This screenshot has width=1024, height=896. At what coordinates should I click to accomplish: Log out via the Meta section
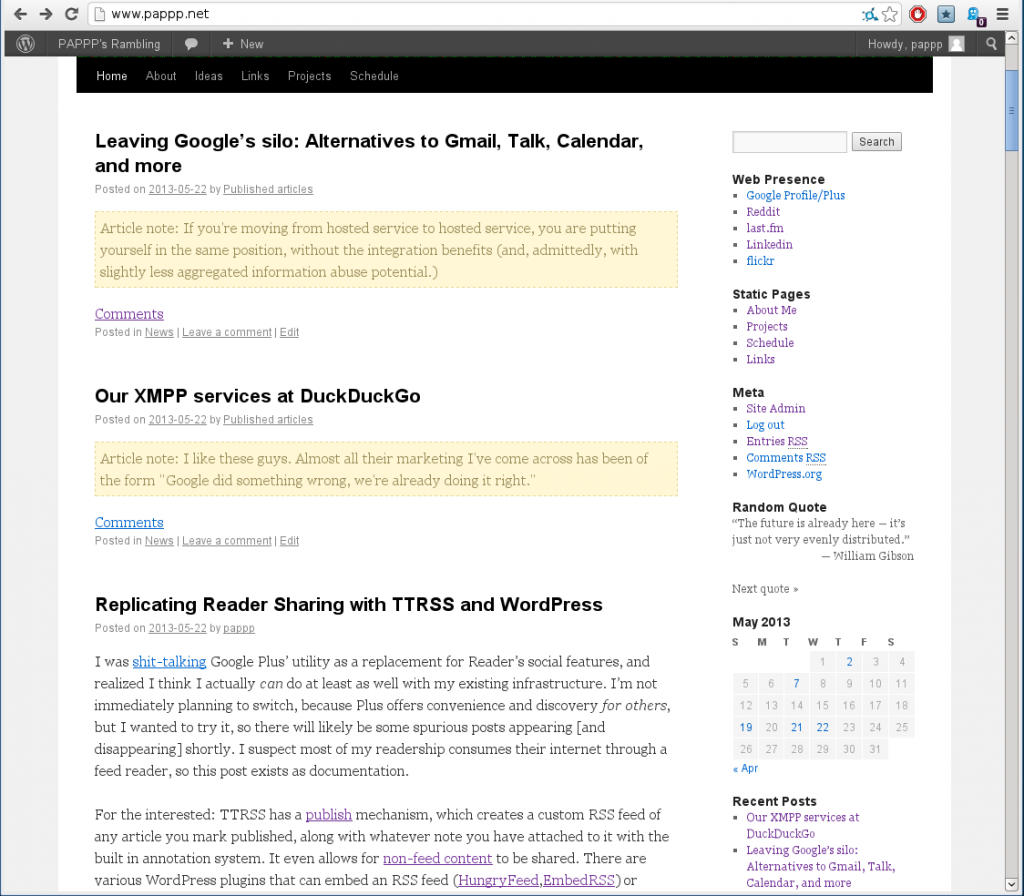point(765,424)
